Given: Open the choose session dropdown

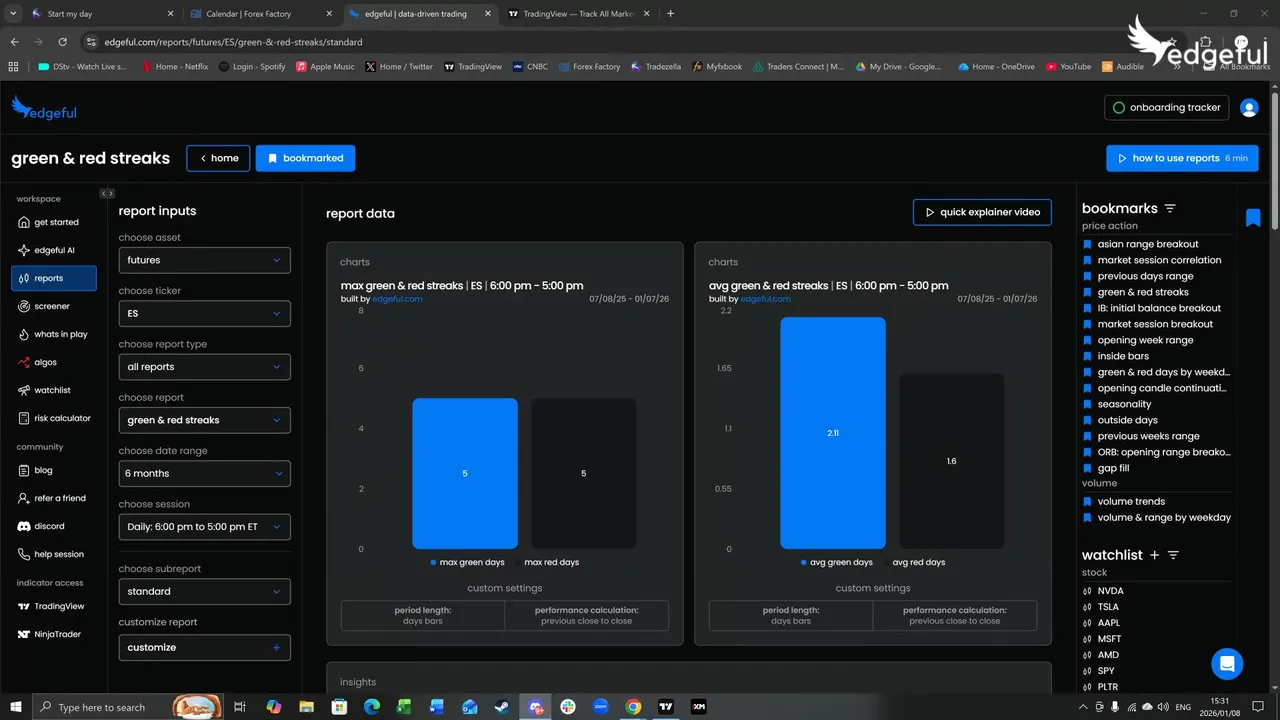Looking at the screenshot, I should click(x=204, y=527).
